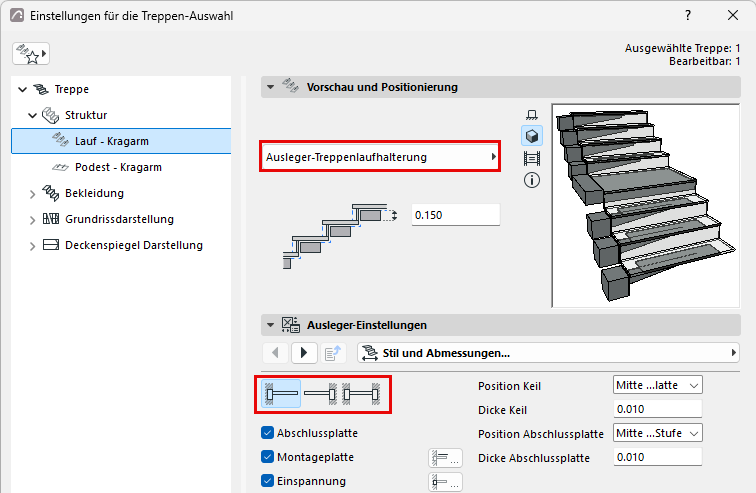Close the Treppen-Auswahl settings dialog

pyautogui.click(x=733, y=15)
